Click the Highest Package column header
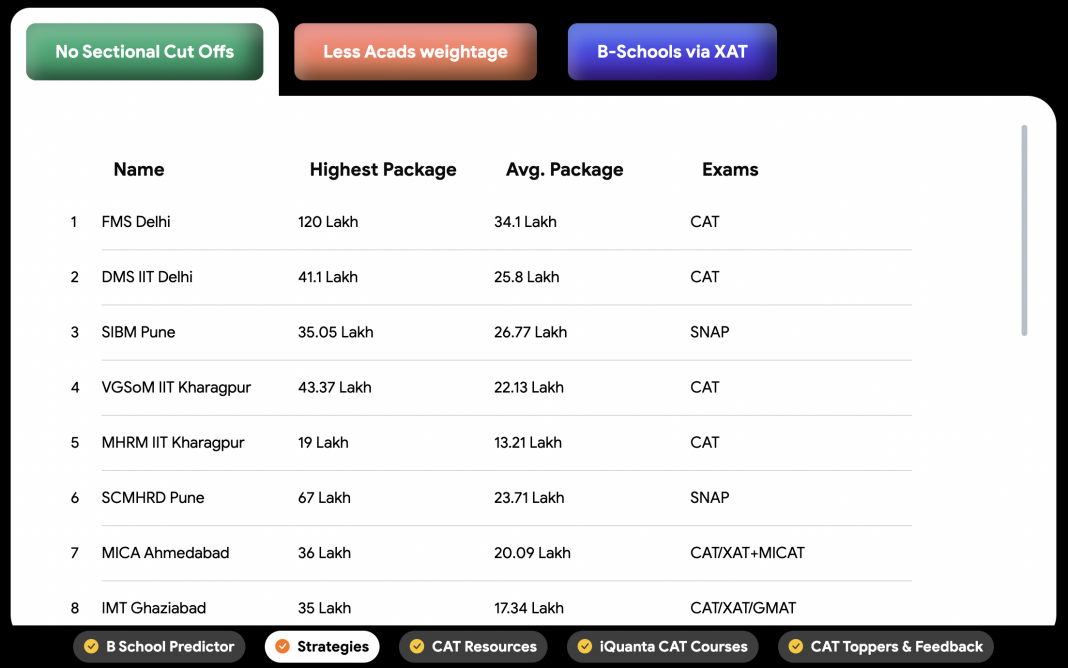Screen dimensions: 1068x668 [383, 169]
